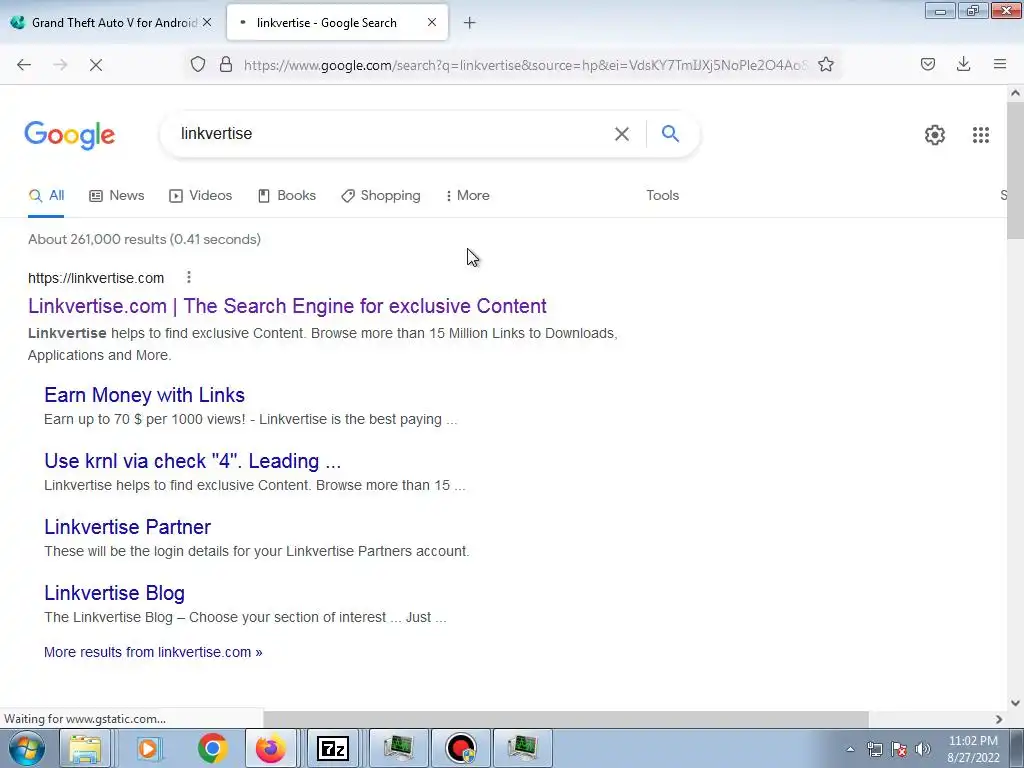The height and width of the screenshot is (768, 1024).
Task: Switch to Shopping results
Action: pos(381,195)
